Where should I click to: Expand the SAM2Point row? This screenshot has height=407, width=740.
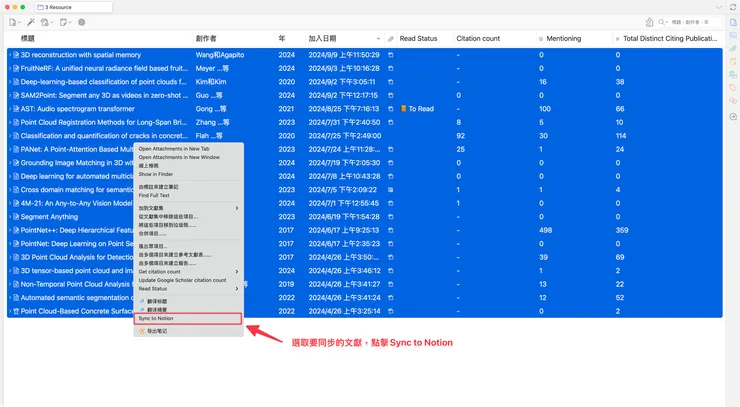(x=10, y=95)
